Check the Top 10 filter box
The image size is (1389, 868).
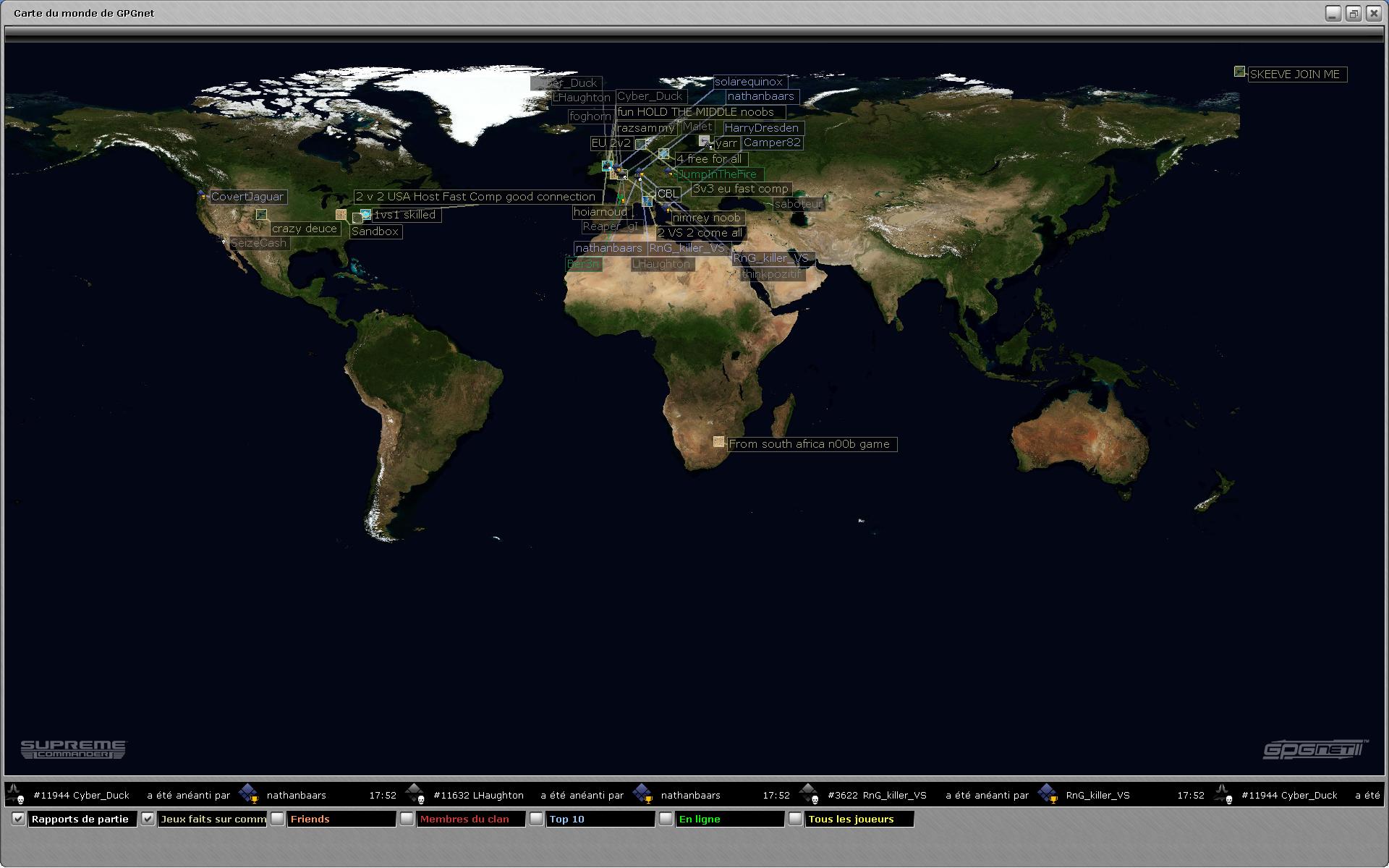click(536, 819)
